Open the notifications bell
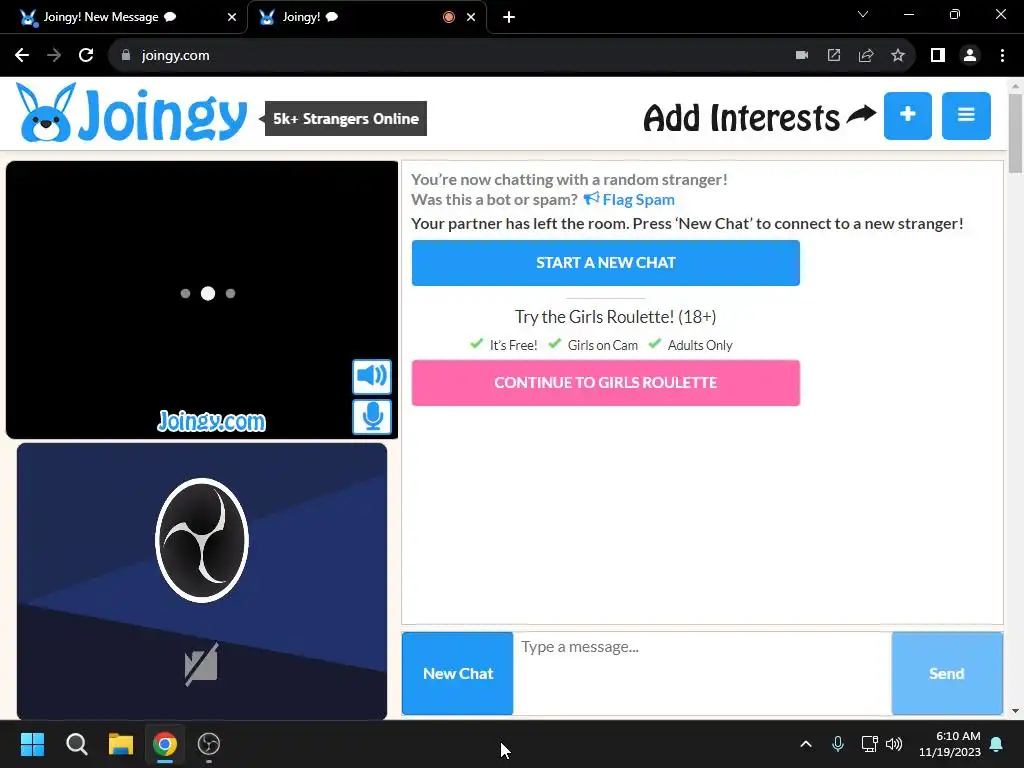The width and height of the screenshot is (1024, 768). (997, 744)
